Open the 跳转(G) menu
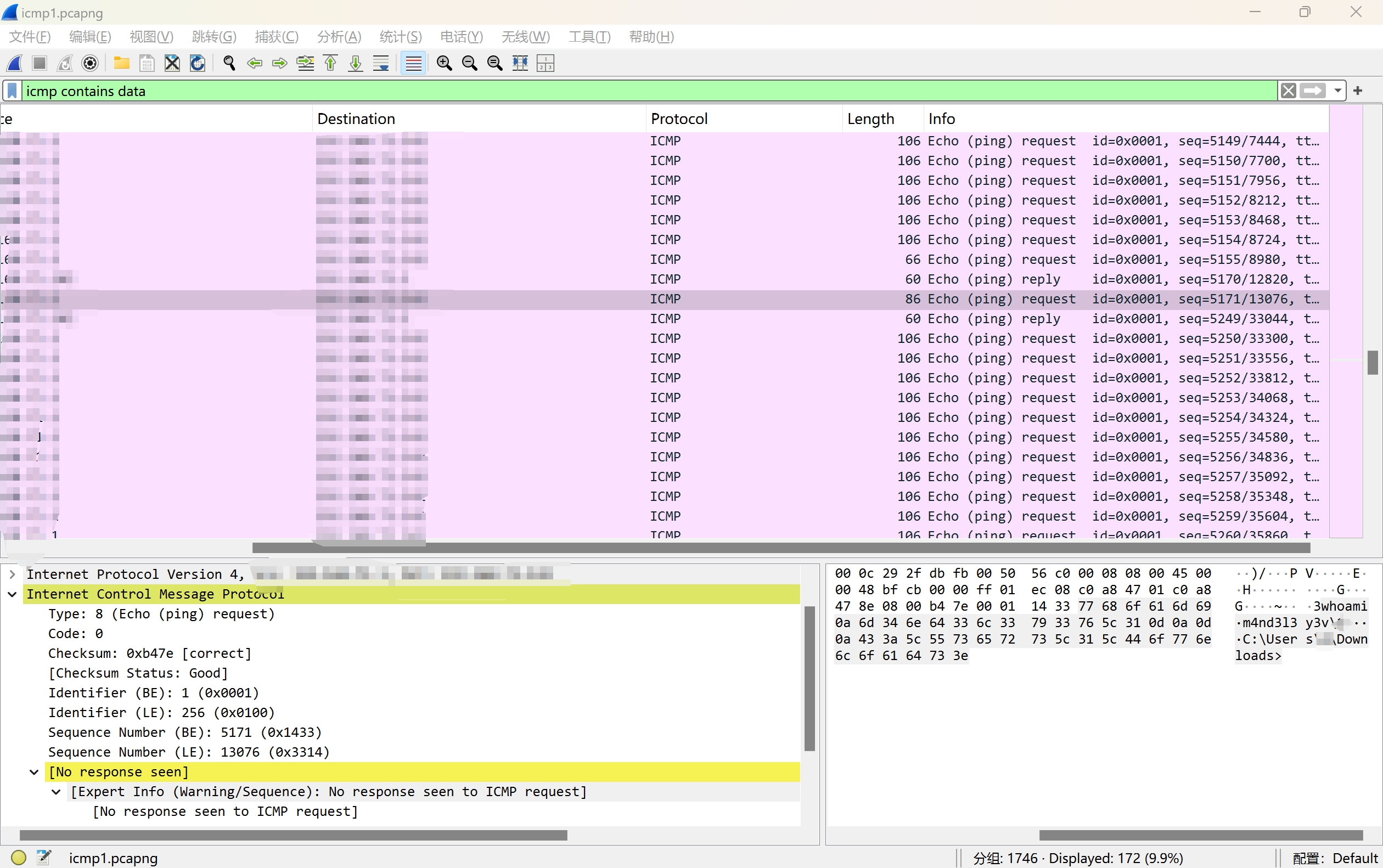 pos(214,37)
